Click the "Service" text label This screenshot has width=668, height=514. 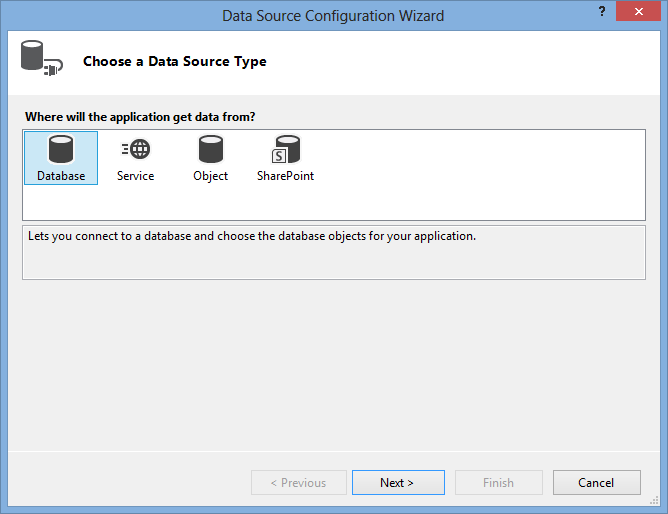pyautogui.click(x=135, y=176)
